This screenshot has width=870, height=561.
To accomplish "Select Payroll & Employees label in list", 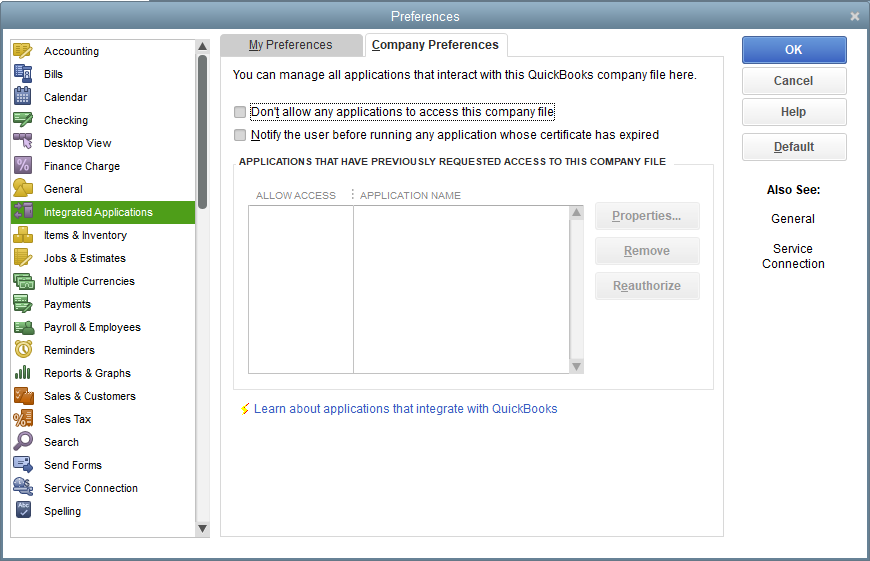I will click(x=92, y=327).
